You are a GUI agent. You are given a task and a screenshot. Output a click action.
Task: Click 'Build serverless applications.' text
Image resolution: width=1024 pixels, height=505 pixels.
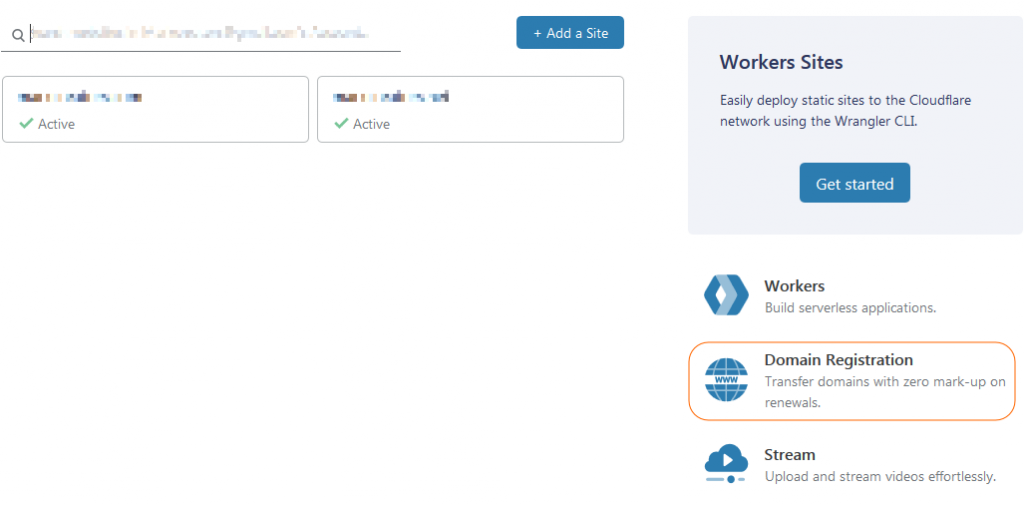[x=850, y=308]
